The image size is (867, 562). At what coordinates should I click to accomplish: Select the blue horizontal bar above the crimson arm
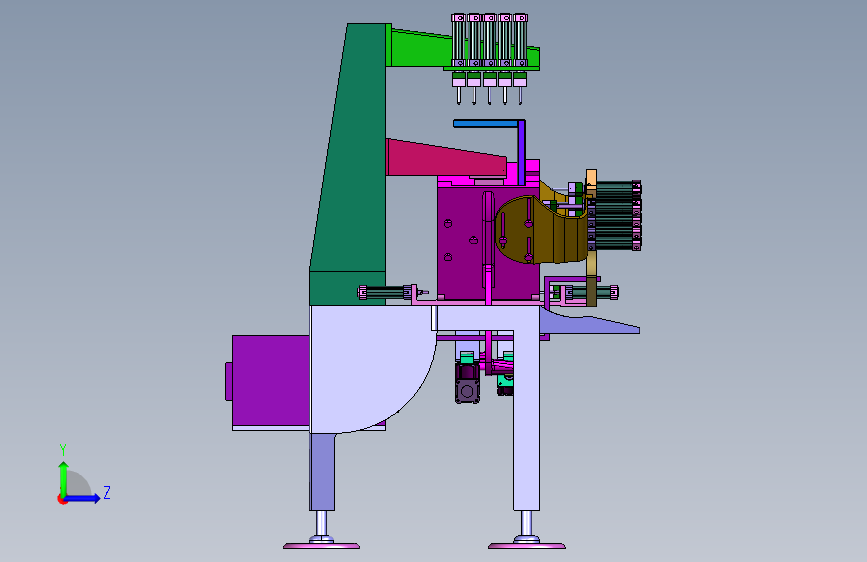[x=487, y=124]
